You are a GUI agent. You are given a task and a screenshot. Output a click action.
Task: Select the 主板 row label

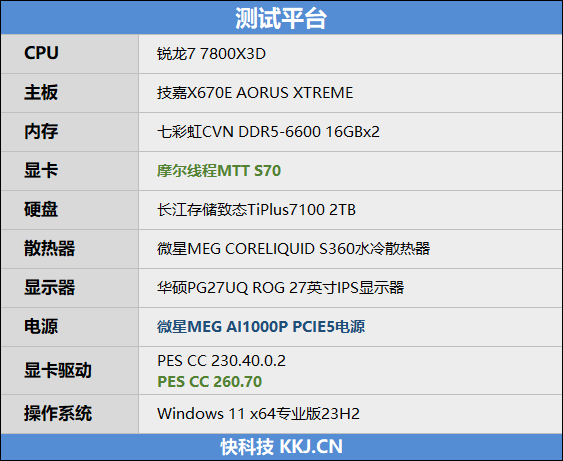pos(41,92)
